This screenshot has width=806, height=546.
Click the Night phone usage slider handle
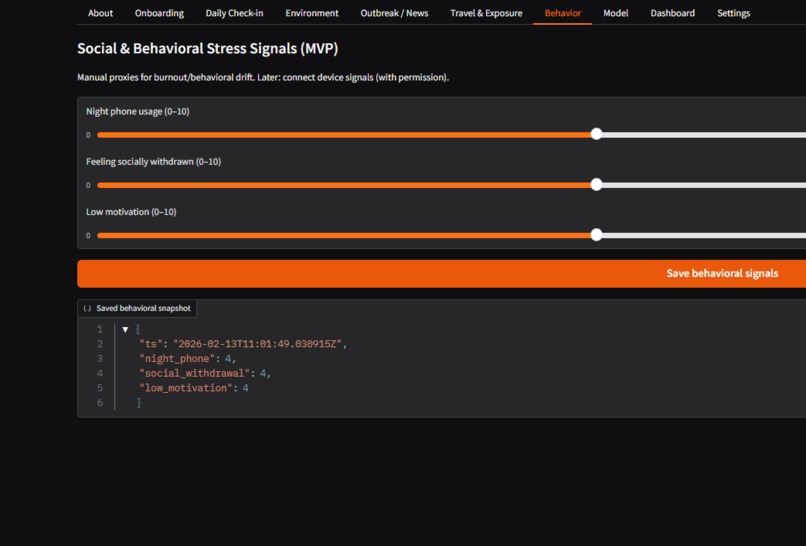(x=596, y=134)
